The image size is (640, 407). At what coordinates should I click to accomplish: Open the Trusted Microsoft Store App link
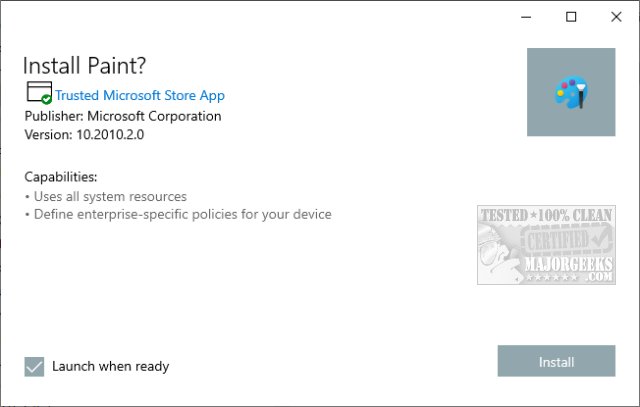(140, 95)
